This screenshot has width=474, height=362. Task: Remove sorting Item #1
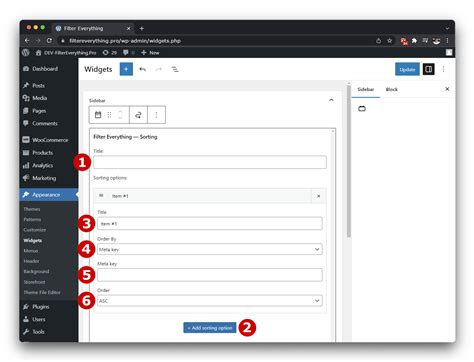point(319,196)
